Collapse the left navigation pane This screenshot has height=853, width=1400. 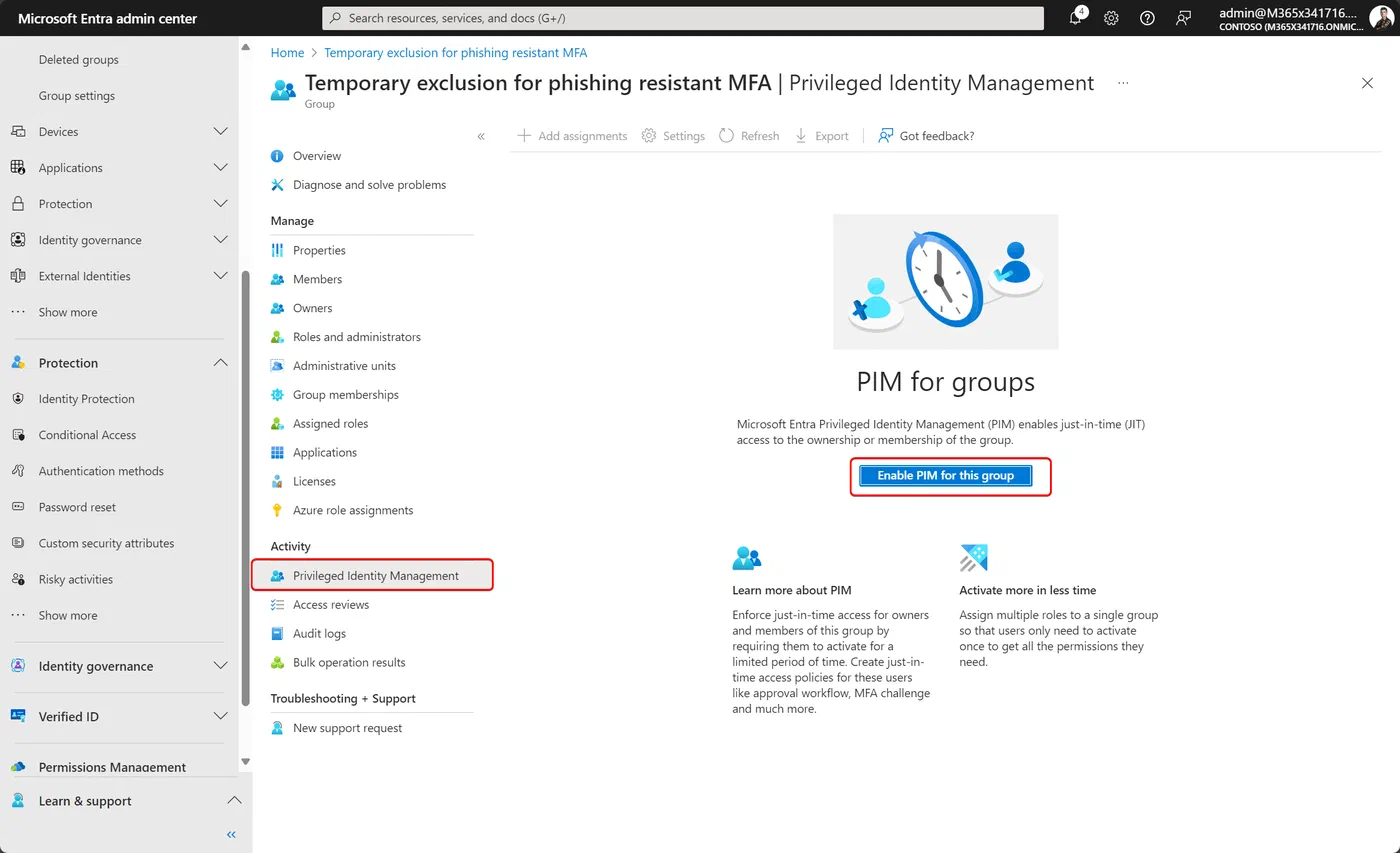pos(231,834)
